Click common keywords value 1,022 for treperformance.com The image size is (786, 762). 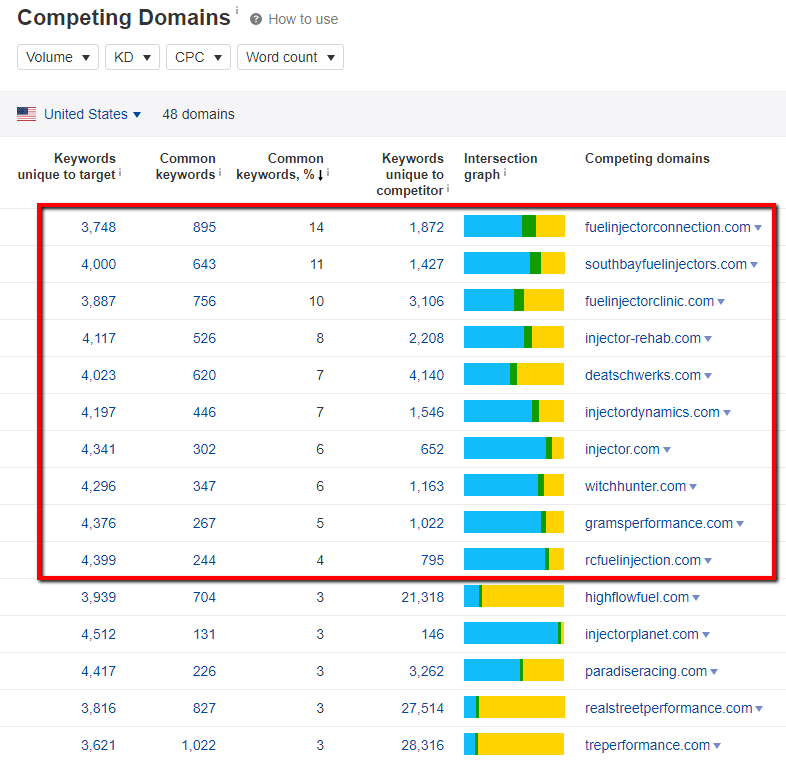(x=199, y=745)
